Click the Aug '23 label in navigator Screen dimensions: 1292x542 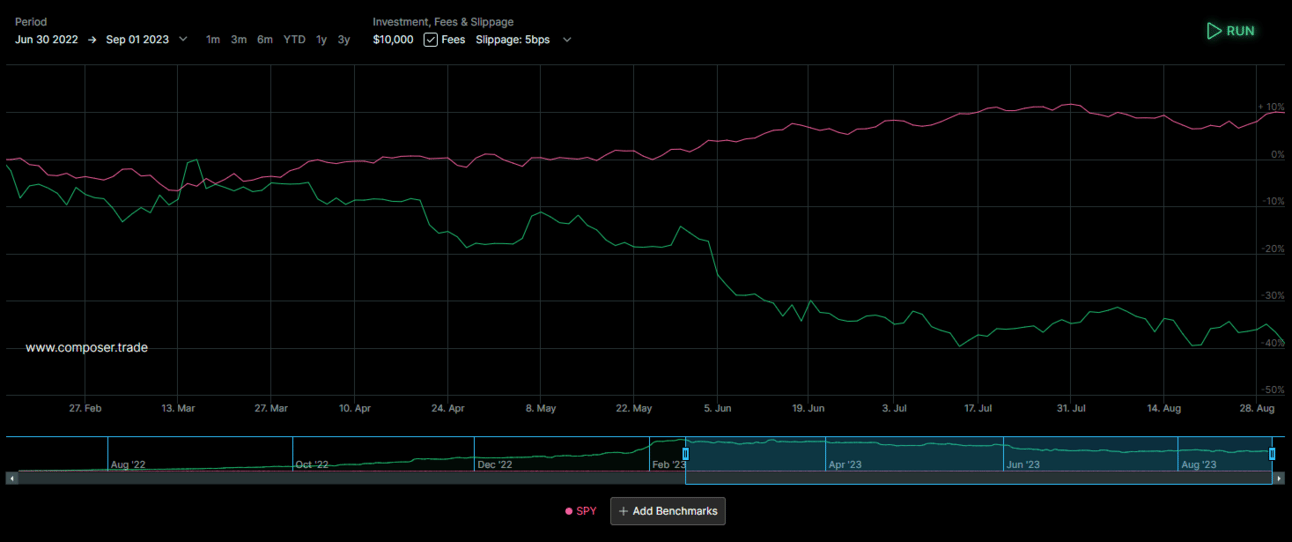tap(1199, 465)
